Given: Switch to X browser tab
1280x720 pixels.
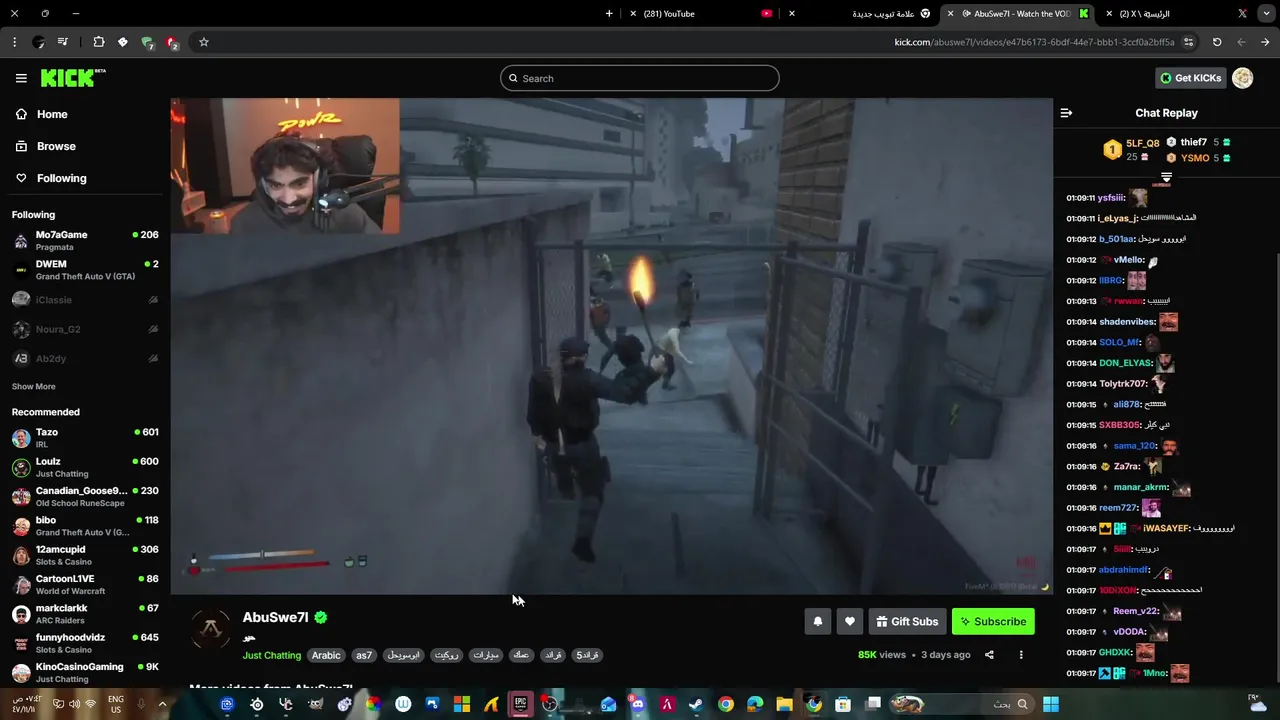Looking at the screenshot, I should click(1175, 14).
